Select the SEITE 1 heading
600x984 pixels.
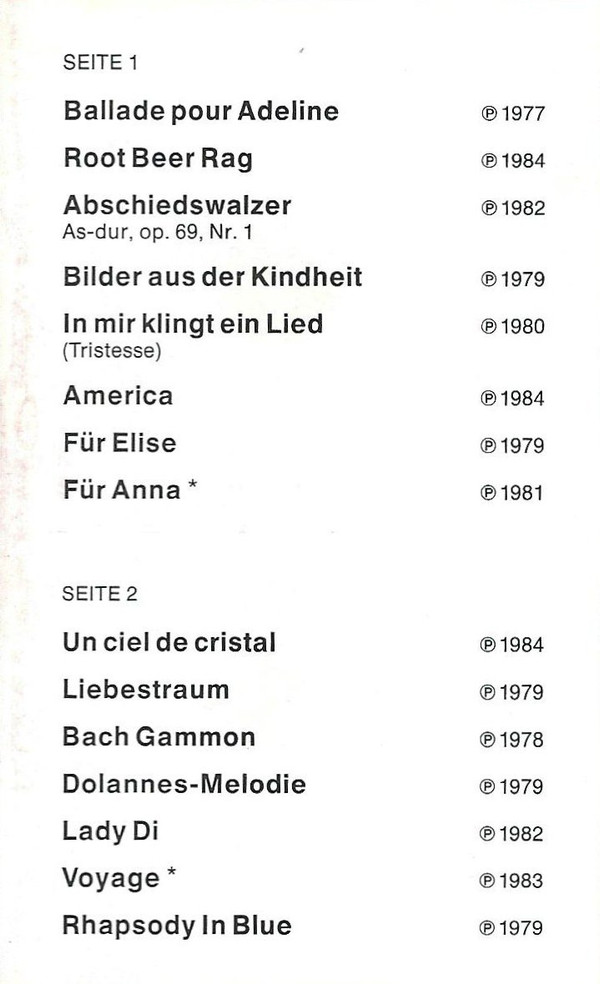click(x=100, y=63)
